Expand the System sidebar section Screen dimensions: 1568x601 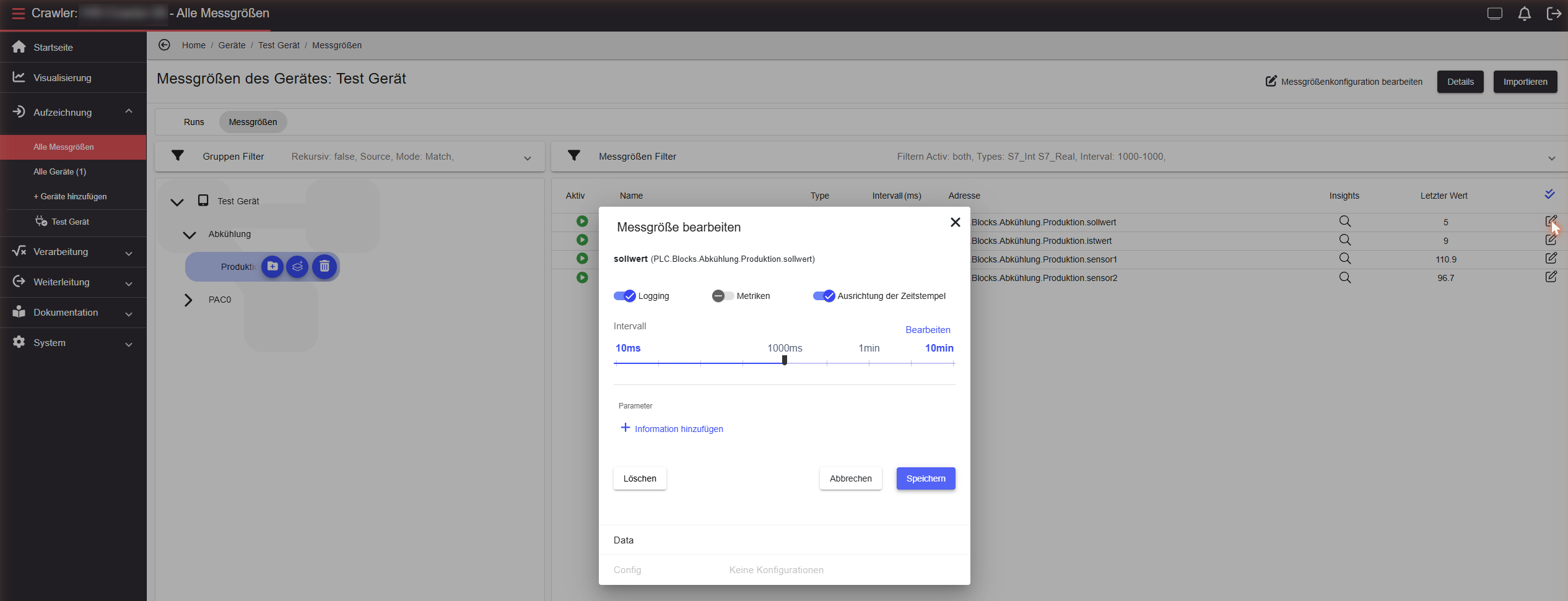(129, 344)
